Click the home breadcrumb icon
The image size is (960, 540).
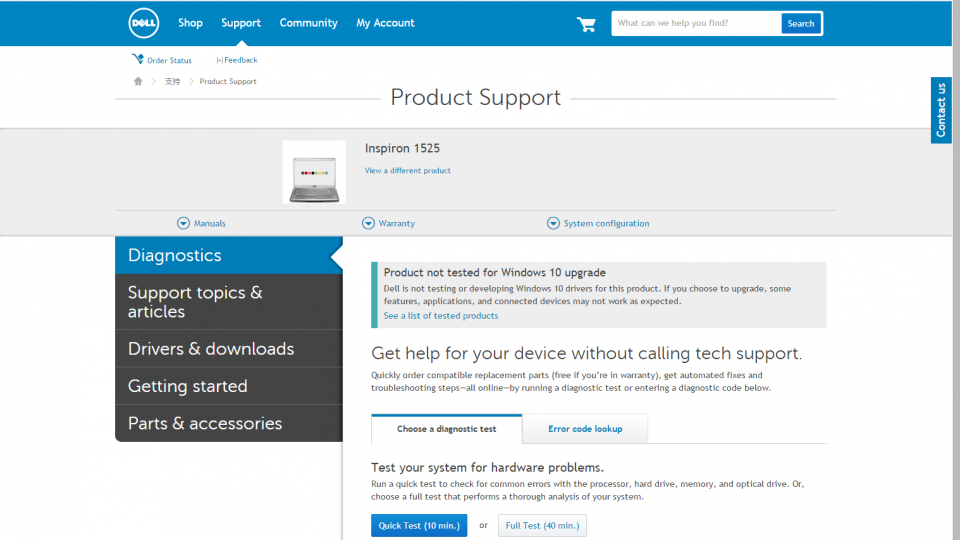click(x=138, y=81)
